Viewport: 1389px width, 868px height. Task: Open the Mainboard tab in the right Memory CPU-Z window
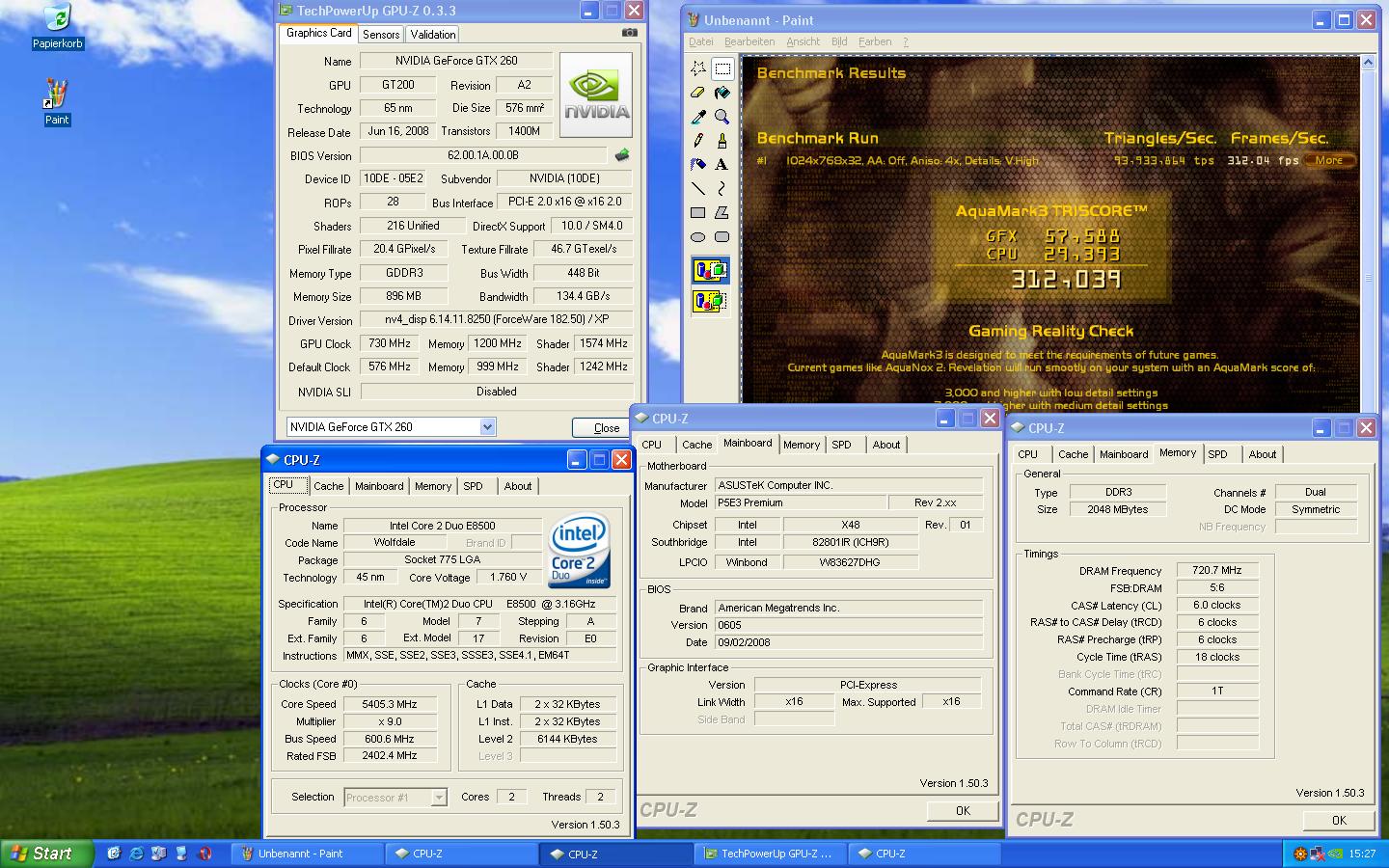point(1124,454)
